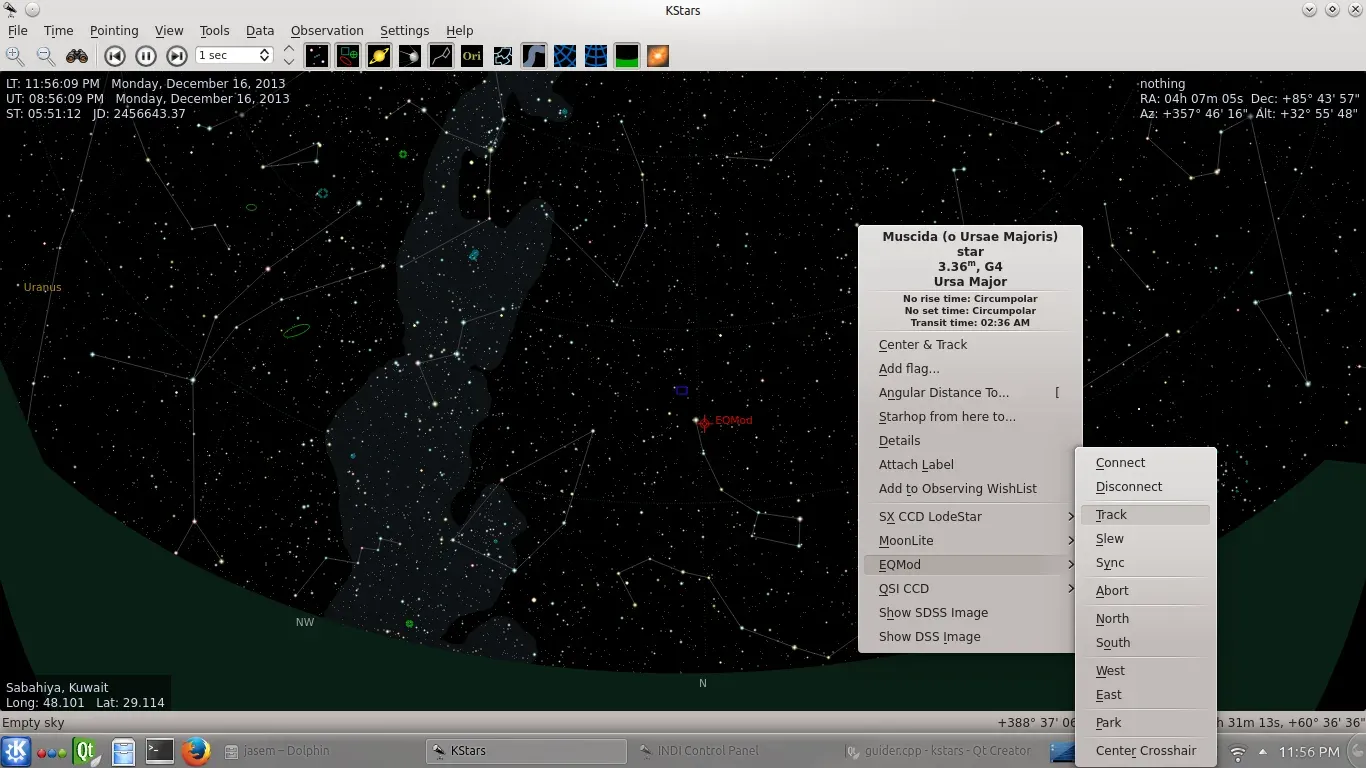Decrease time step with the down chevron
Viewport: 1366px width, 768px height.
pos(289,62)
